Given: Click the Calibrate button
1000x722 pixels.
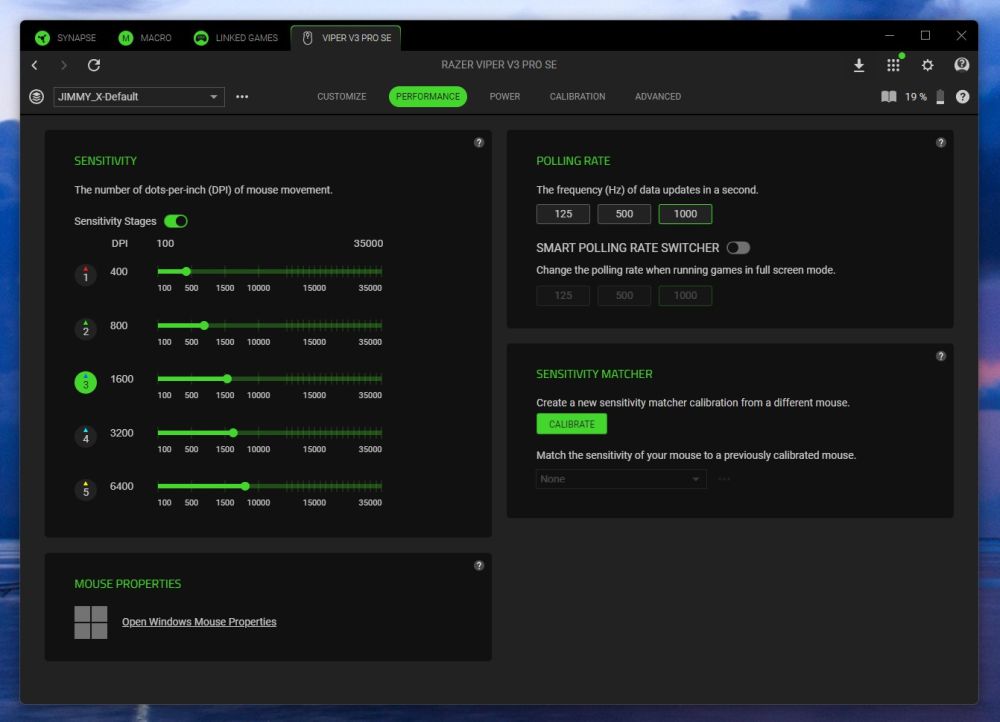Looking at the screenshot, I should click(x=571, y=424).
